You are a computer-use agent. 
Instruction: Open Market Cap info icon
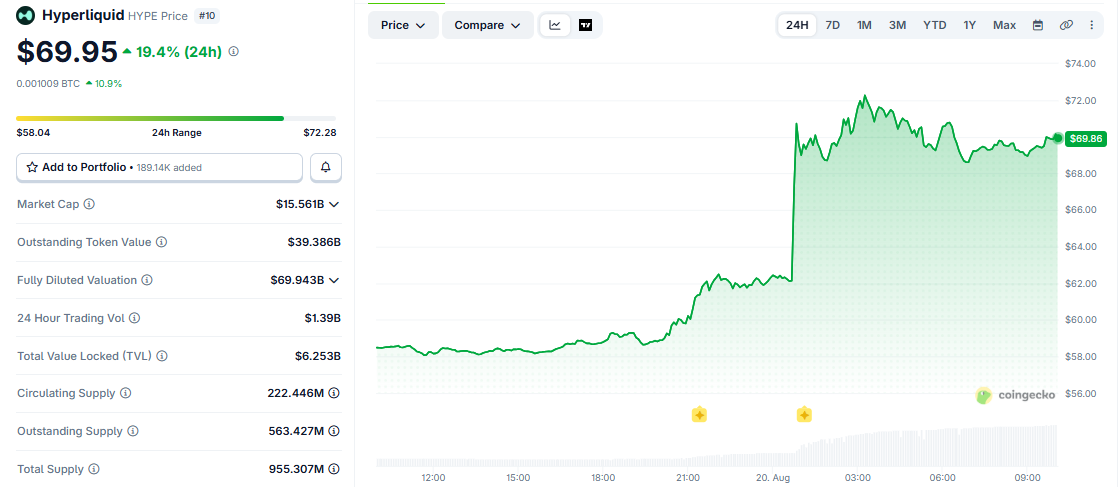[89, 204]
